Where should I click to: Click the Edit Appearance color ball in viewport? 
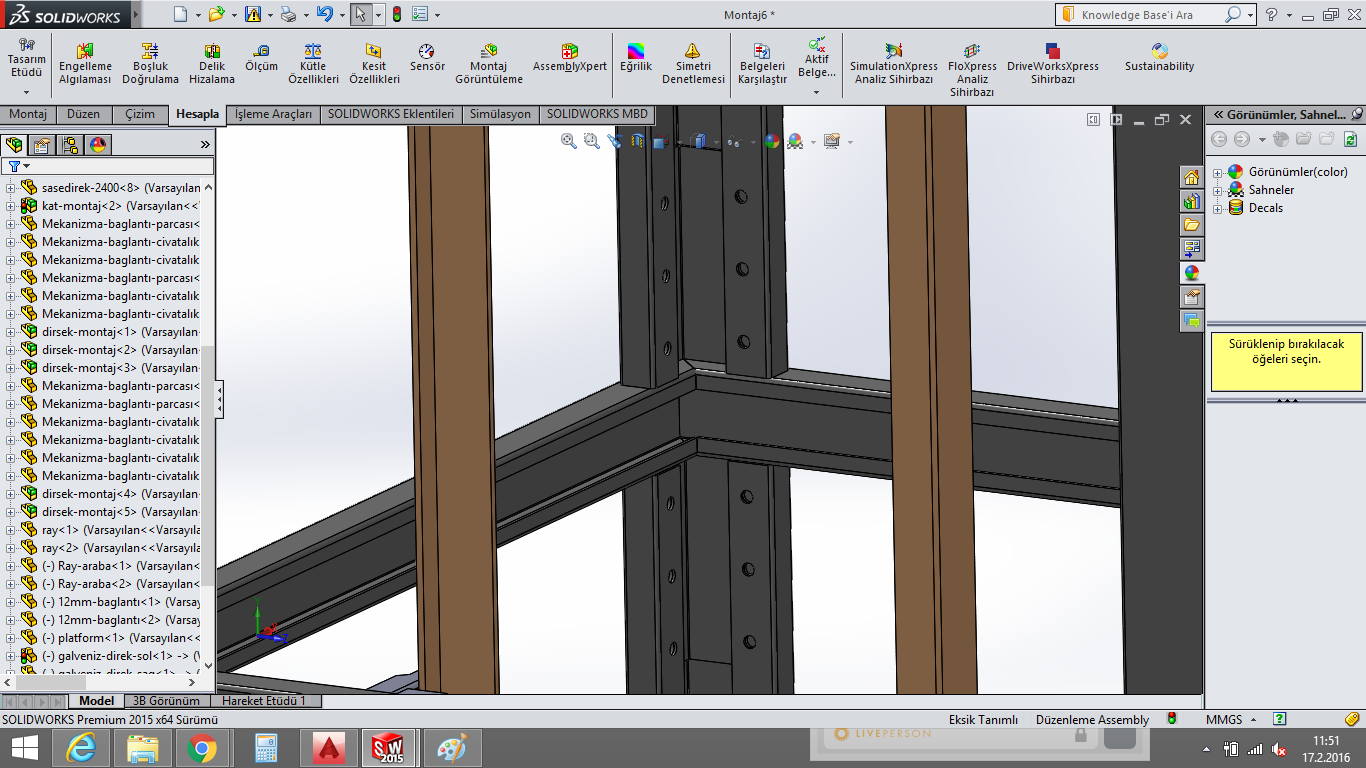pyautogui.click(x=771, y=142)
